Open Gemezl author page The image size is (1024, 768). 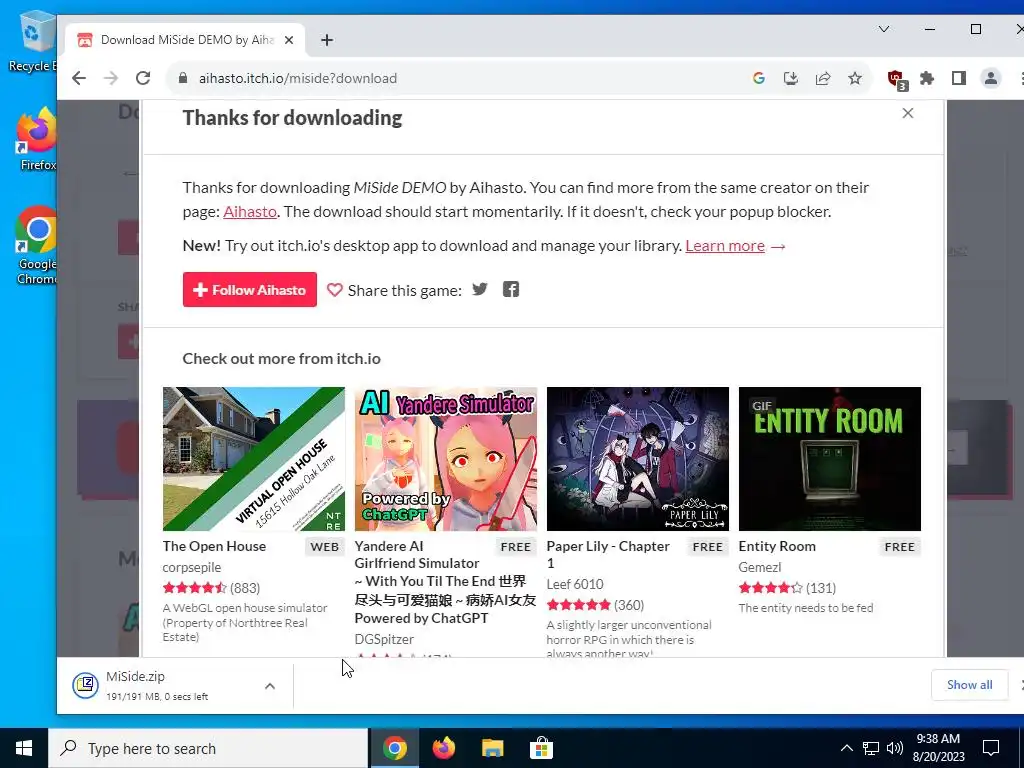[760, 567]
